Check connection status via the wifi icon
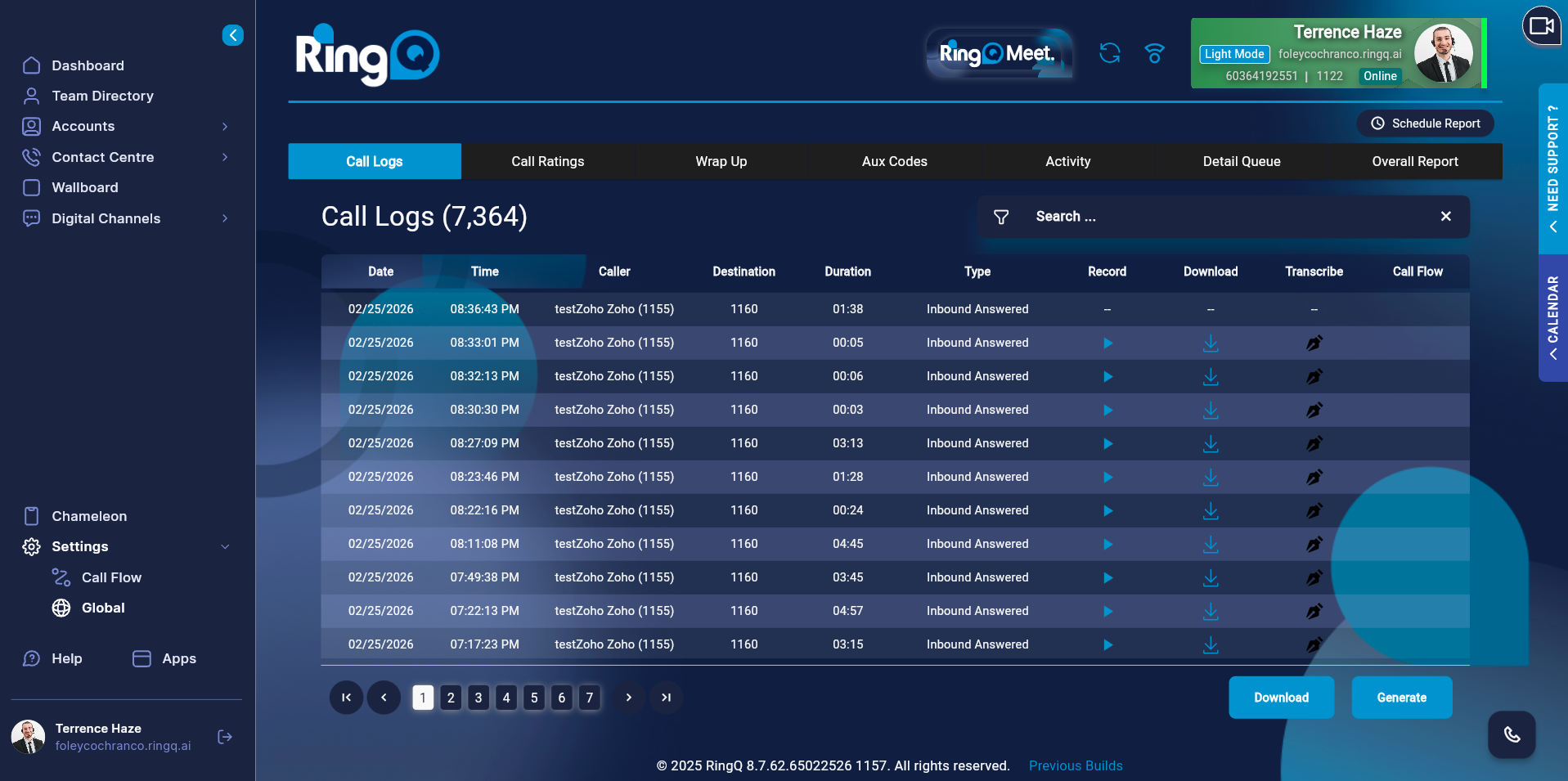Image resolution: width=1568 pixels, height=781 pixels. click(1154, 53)
